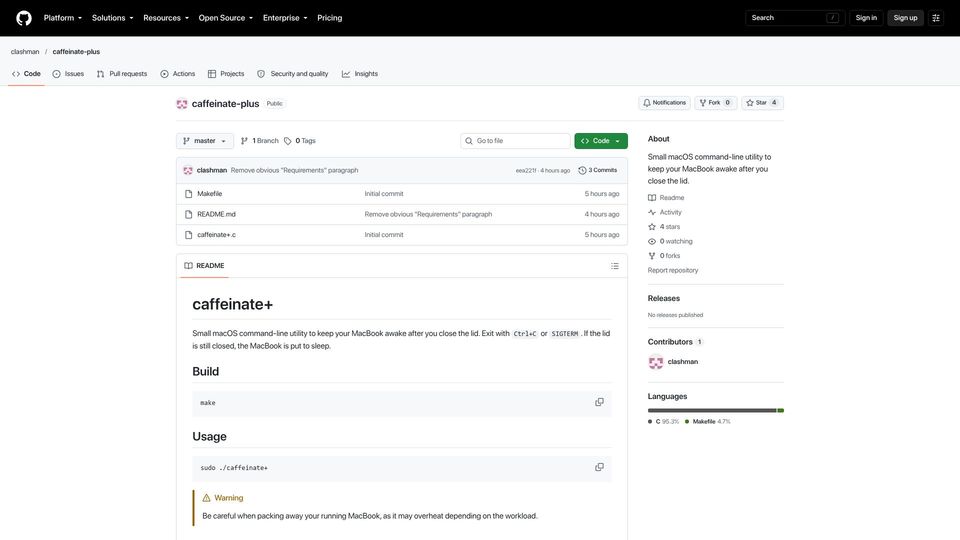This screenshot has height=540, width=960.
Task: View the 0 forks link
Action: [664, 256]
